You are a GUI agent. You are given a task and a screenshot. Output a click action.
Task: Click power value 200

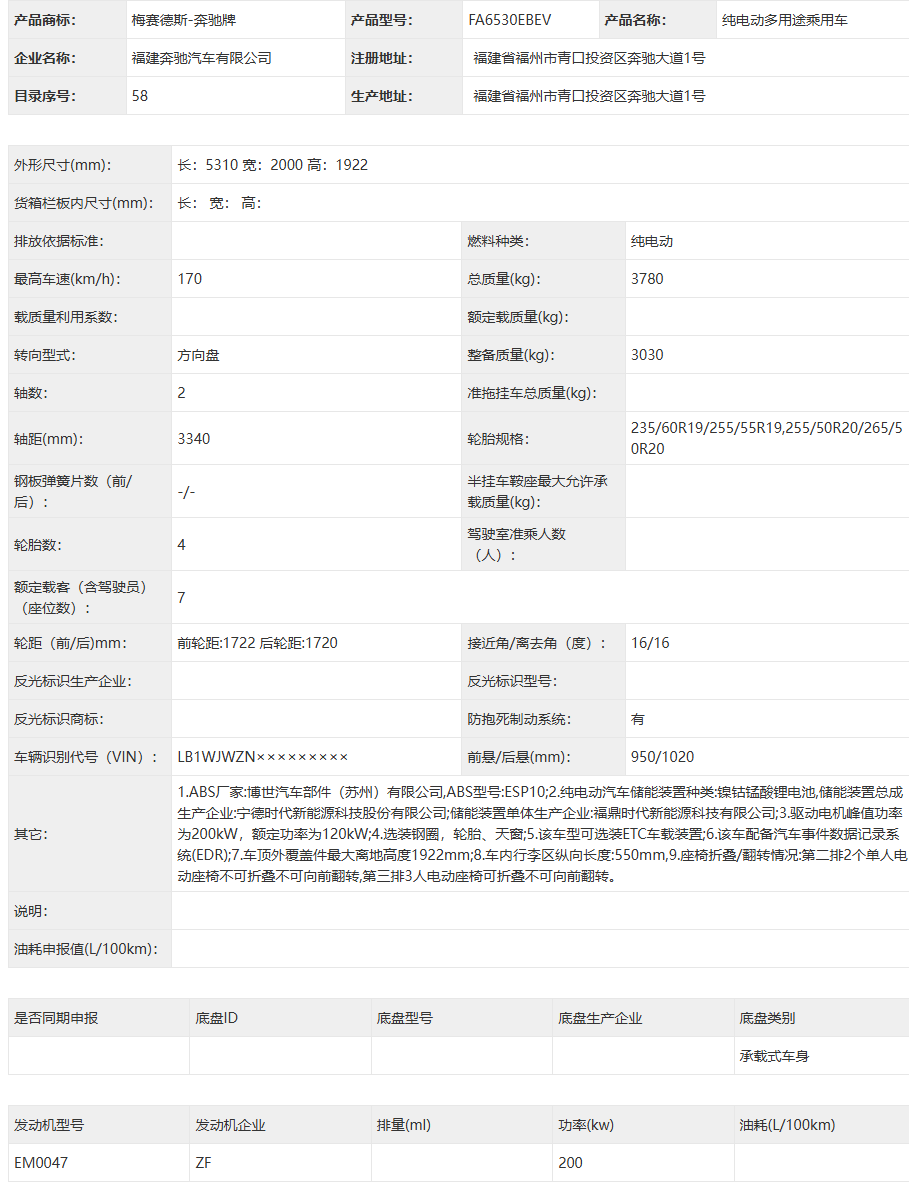(570, 1162)
